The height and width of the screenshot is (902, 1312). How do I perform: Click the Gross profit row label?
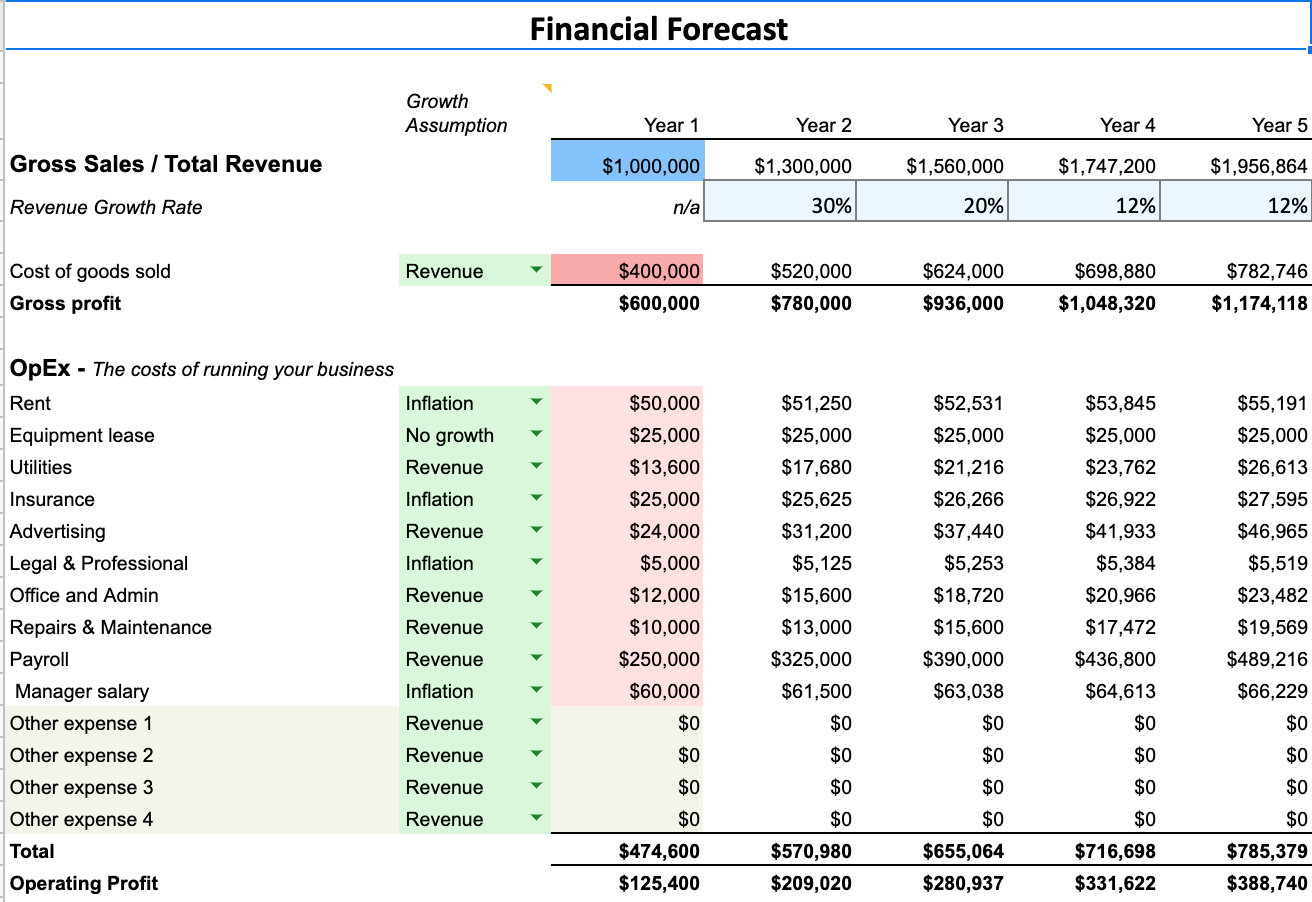[65, 303]
